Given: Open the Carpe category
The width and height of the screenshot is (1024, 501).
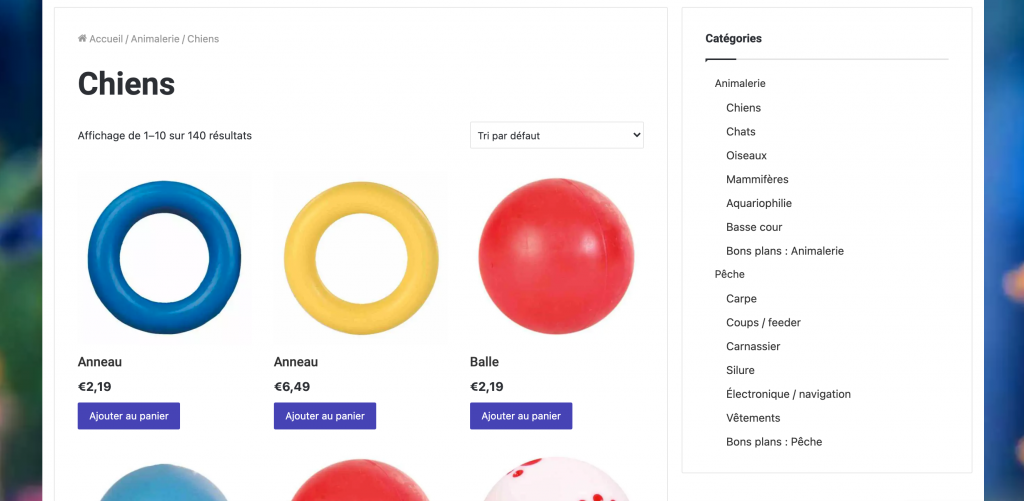Looking at the screenshot, I should 741,299.
